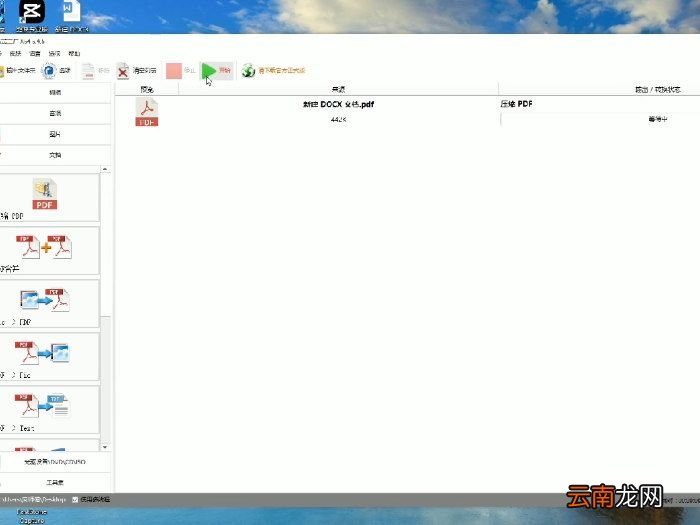This screenshot has width=700, height=525.
Task: Open FastStone Capture desktop shortcut
Action: tap(32, 516)
